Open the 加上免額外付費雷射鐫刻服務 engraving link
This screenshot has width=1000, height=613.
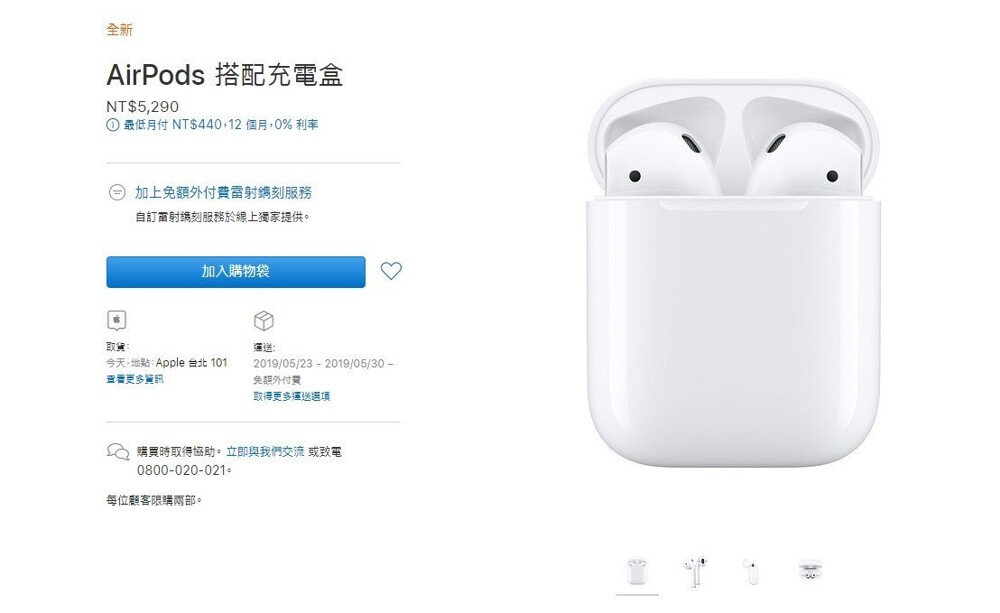tap(223, 192)
